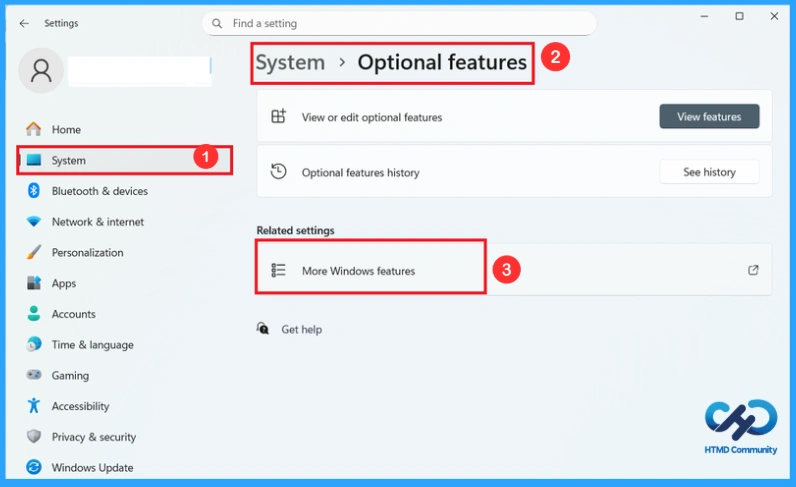The width and height of the screenshot is (796, 487).
Task: Click the View features button
Action: point(709,116)
